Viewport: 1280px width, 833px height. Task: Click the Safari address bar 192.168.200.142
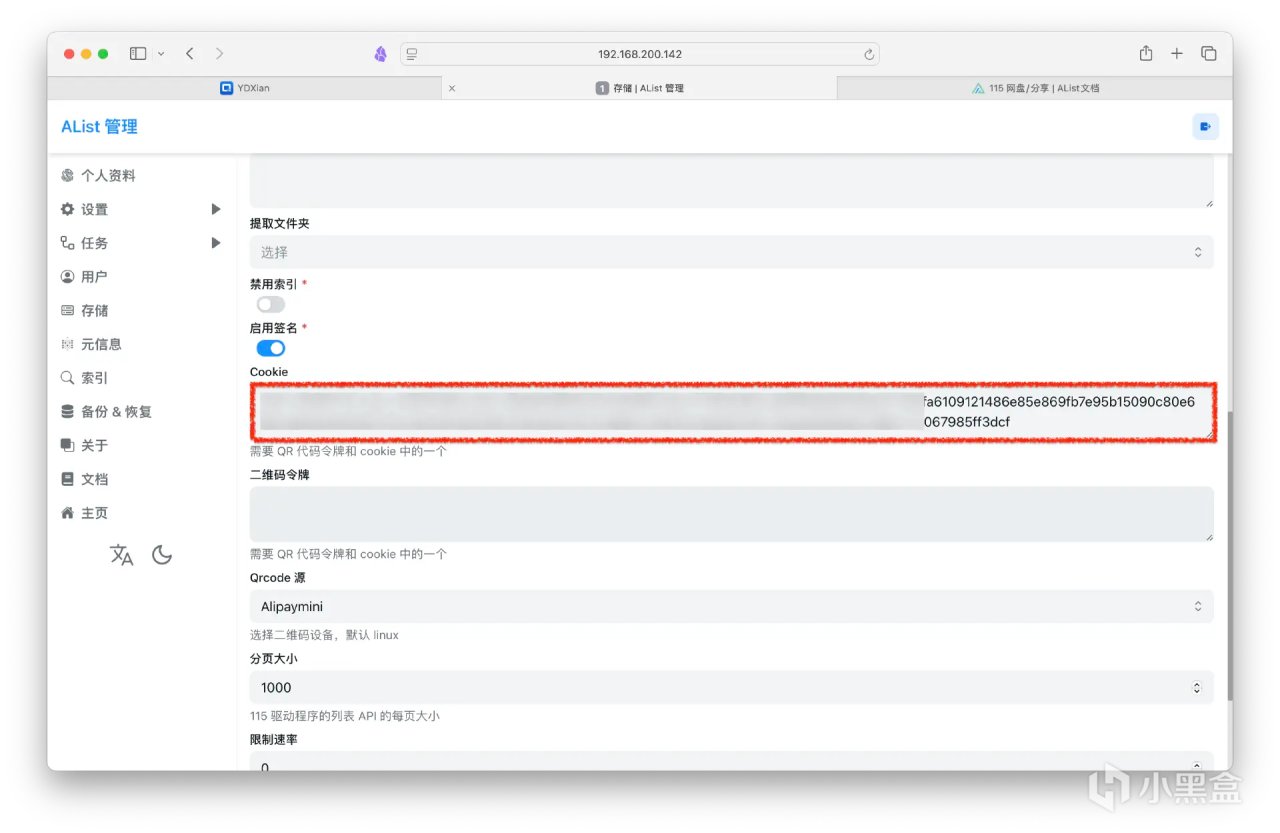coord(640,54)
